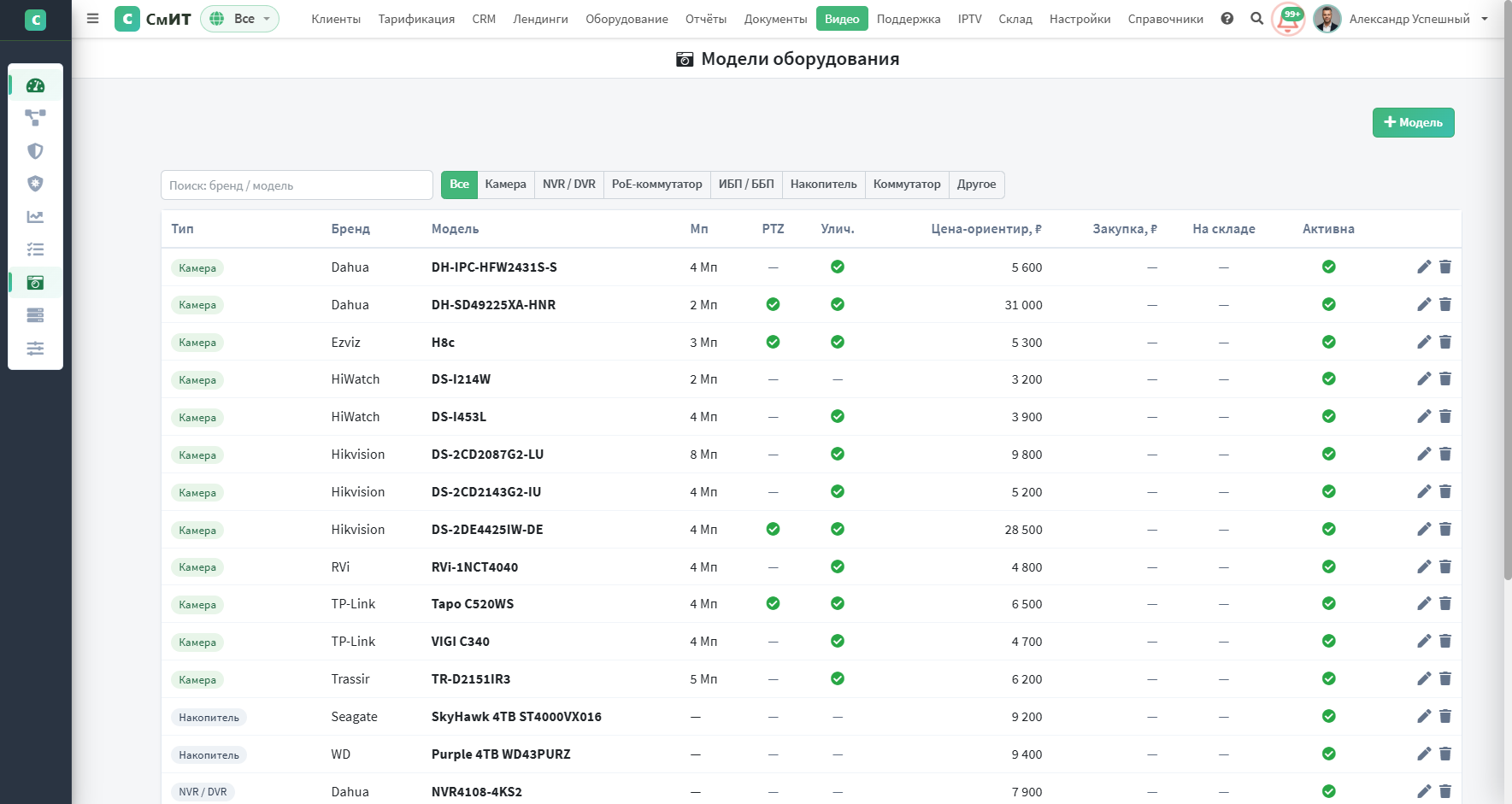This screenshot has height=804, width=1512.
Task: Open the "Все" globe dropdown
Action: point(239,19)
